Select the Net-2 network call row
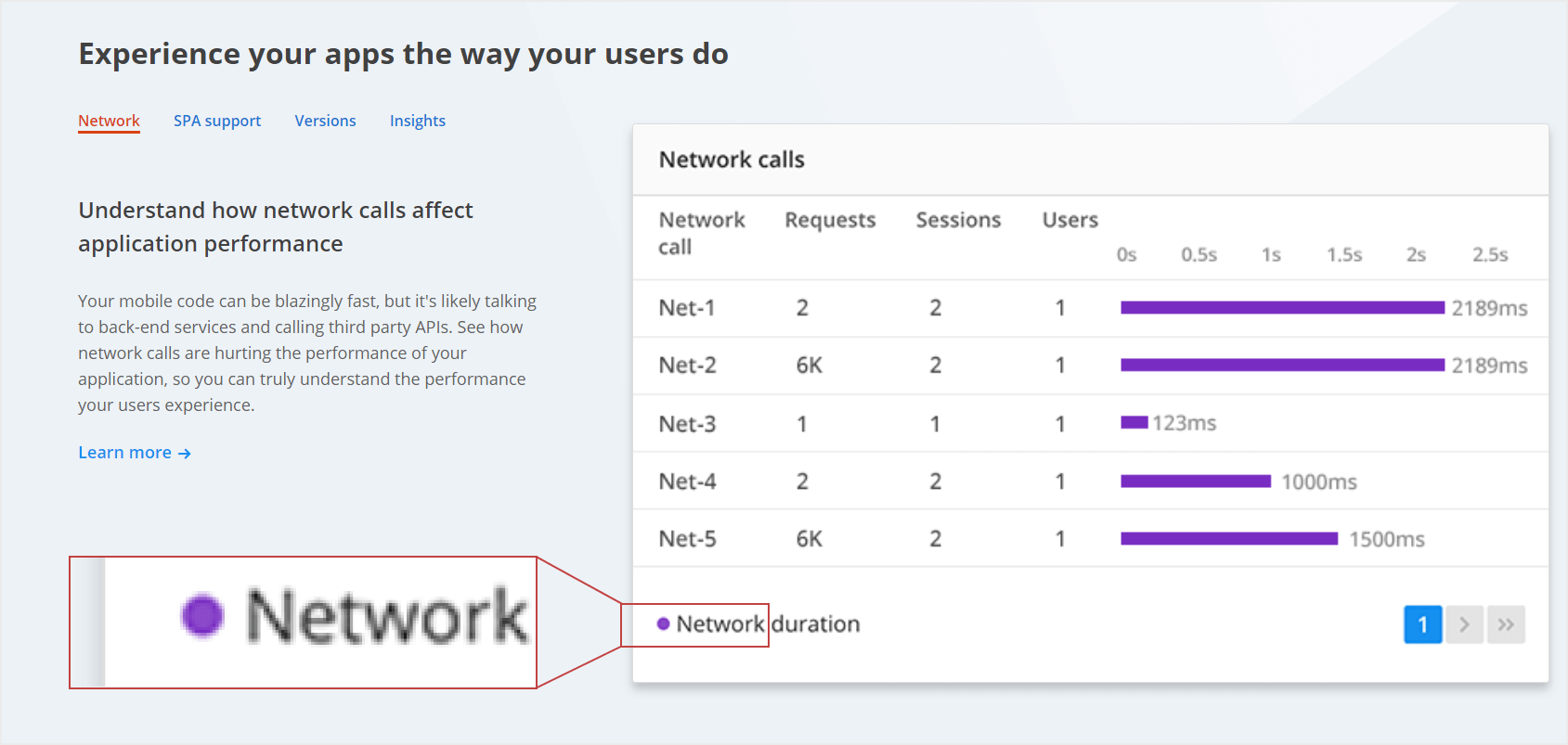 687,366
